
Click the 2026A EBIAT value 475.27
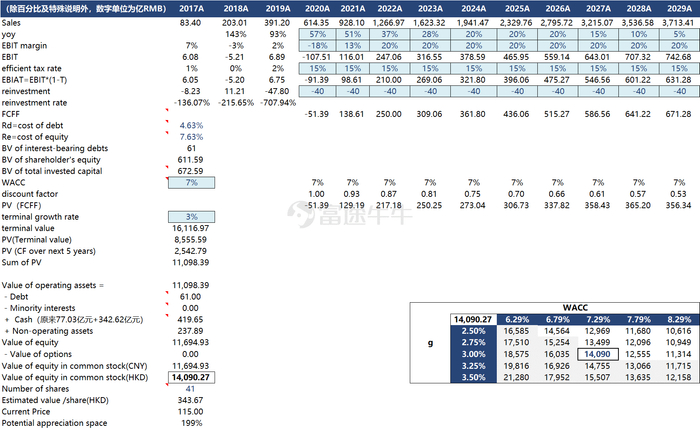(557, 80)
